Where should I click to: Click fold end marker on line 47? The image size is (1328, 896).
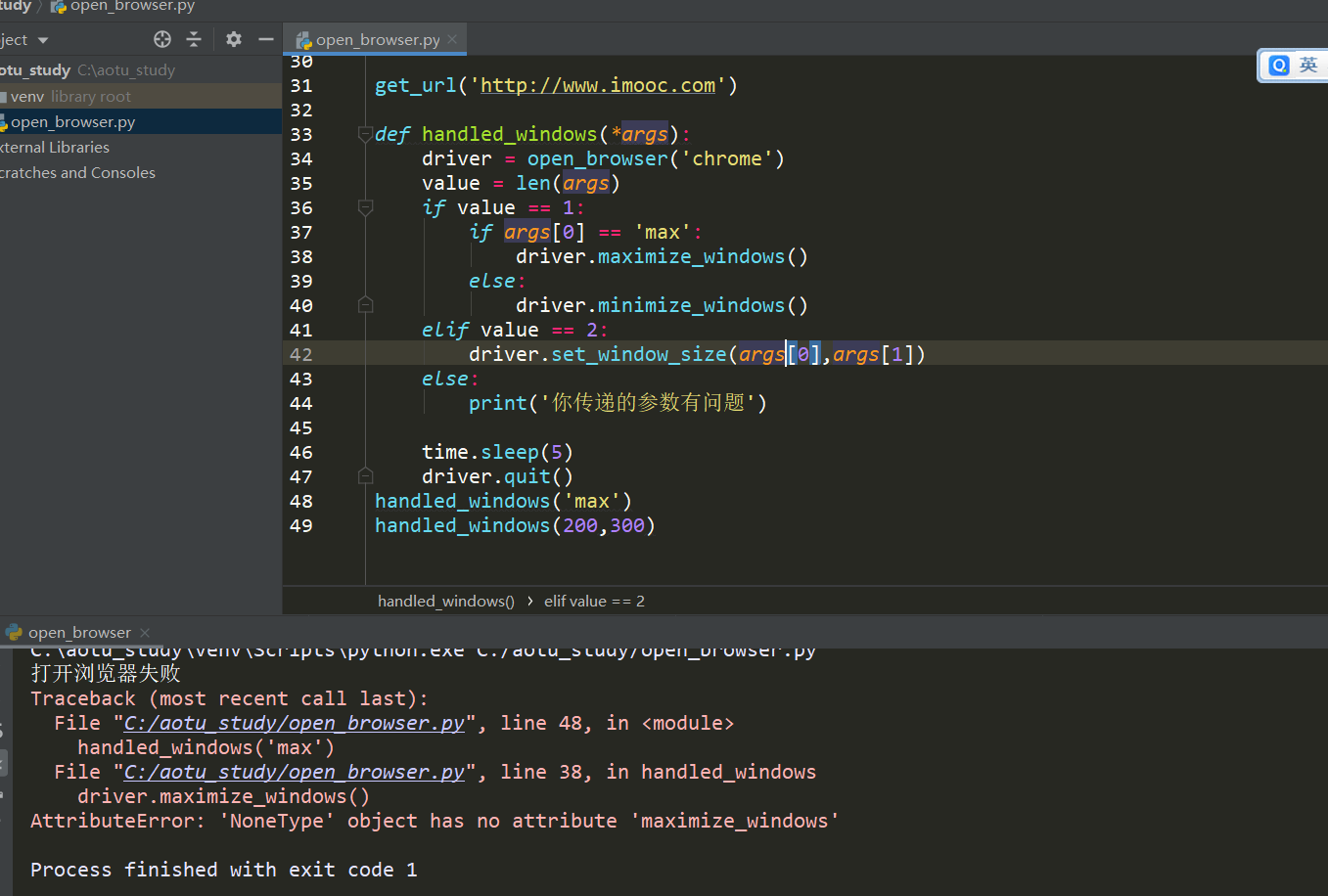point(365,476)
